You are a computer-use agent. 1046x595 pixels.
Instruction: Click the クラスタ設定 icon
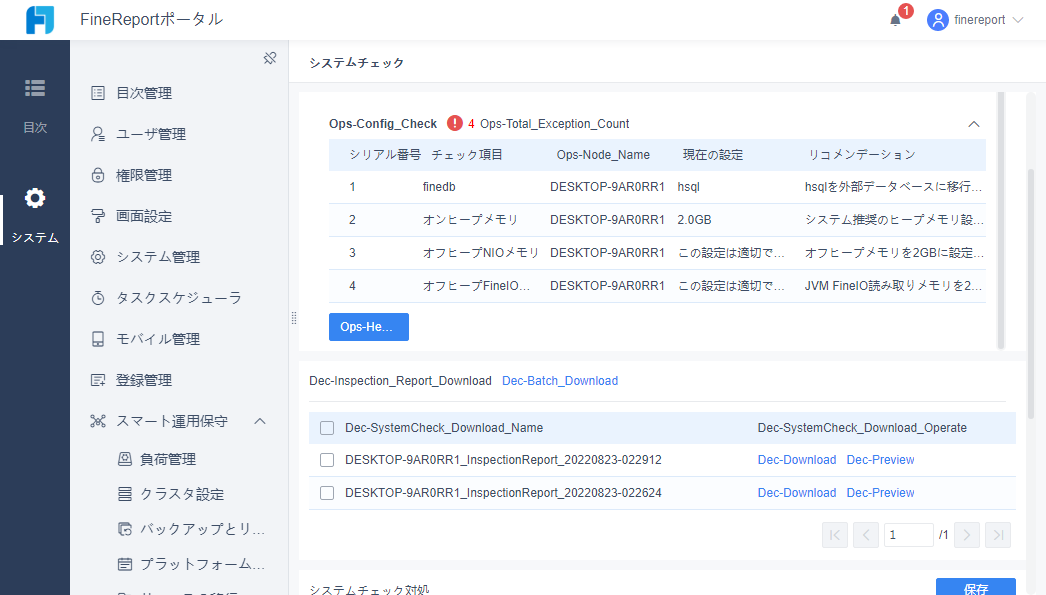point(125,494)
